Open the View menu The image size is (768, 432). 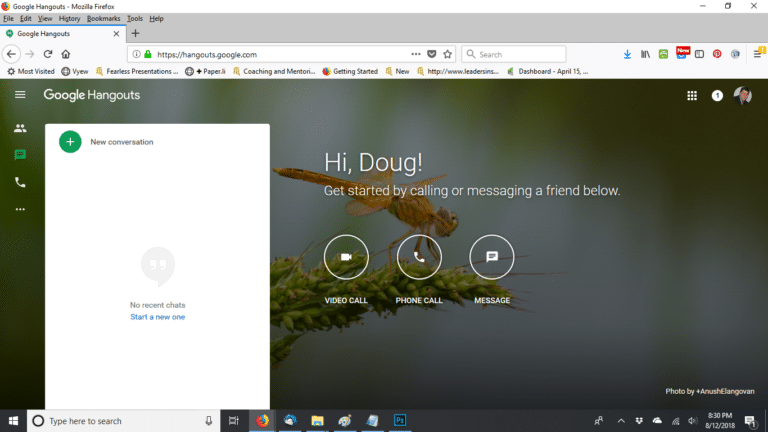click(x=45, y=19)
